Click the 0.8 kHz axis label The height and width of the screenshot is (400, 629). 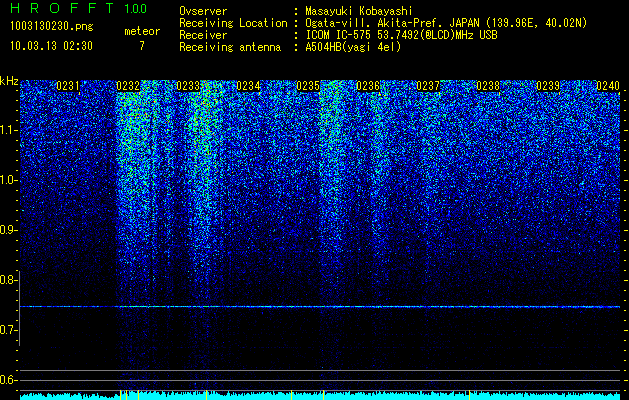(x=7, y=280)
